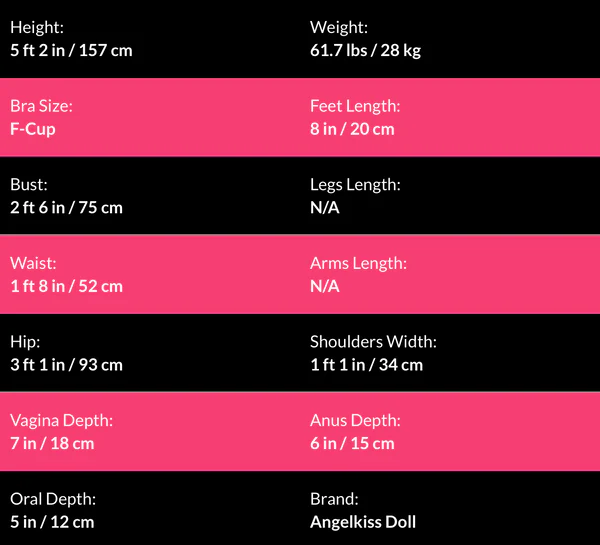600x545 pixels.
Task: Click the Height label
Action: click(x=35, y=28)
